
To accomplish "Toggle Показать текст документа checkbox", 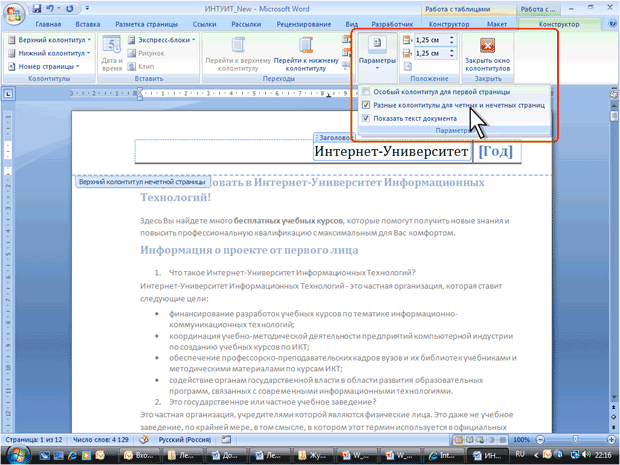I will click(410, 118).
